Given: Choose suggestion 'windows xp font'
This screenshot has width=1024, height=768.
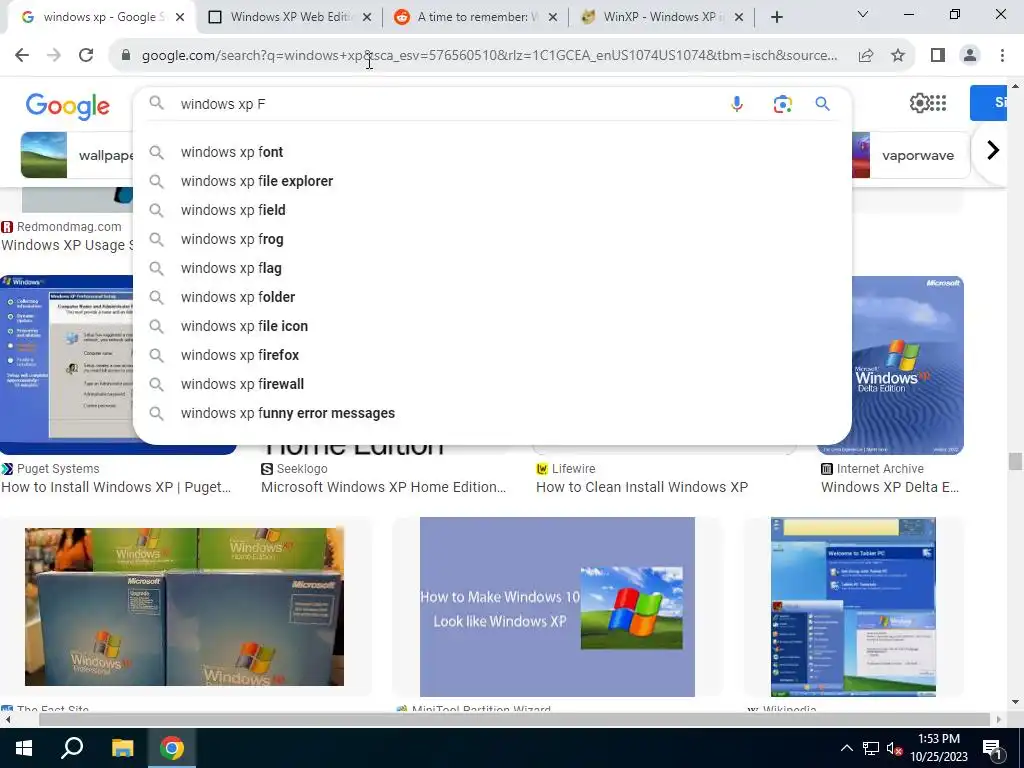Looking at the screenshot, I should pyautogui.click(x=492, y=152).
